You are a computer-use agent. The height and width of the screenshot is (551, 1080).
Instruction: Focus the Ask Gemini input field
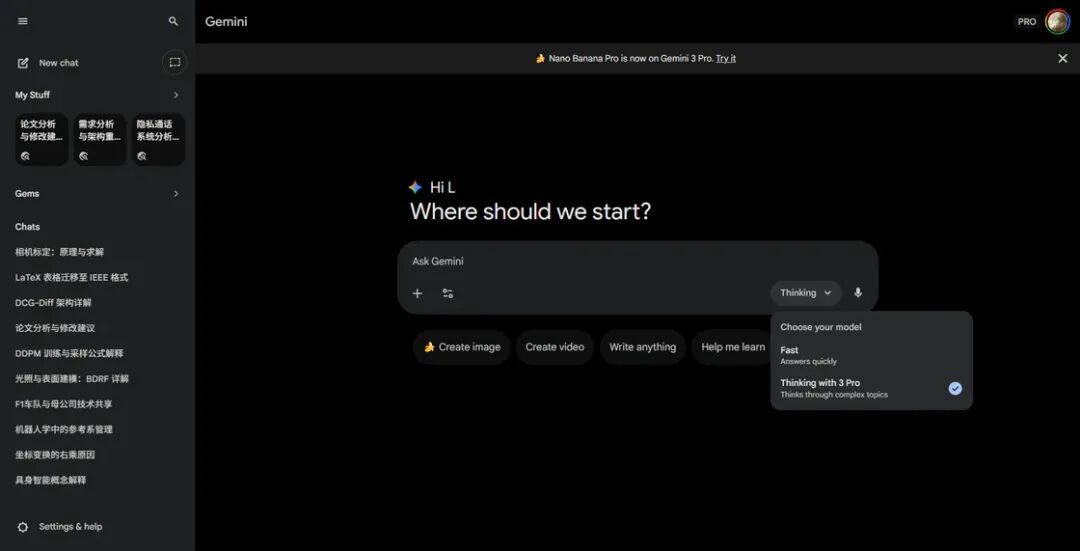[x=638, y=261]
